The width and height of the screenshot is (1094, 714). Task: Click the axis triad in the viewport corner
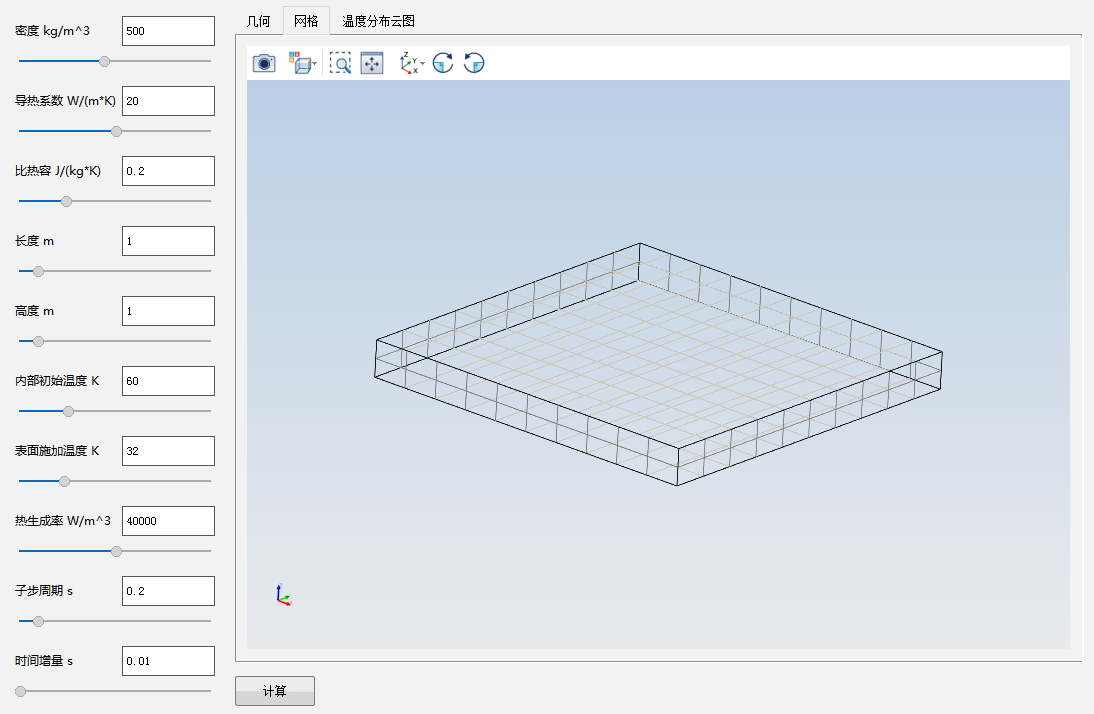pyautogui.click(x=283, y=595)
